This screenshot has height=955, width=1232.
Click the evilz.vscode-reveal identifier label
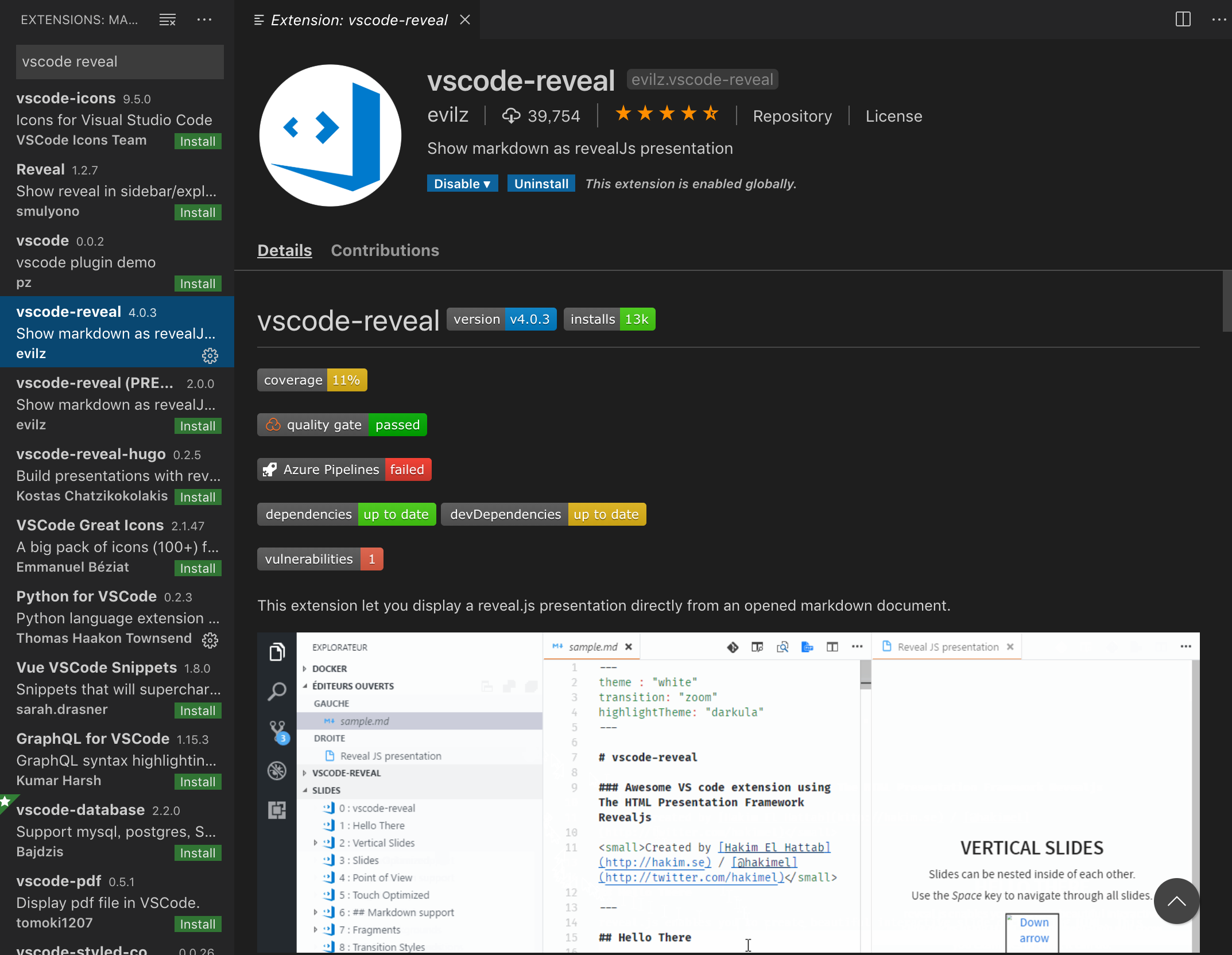coord(702,79)
